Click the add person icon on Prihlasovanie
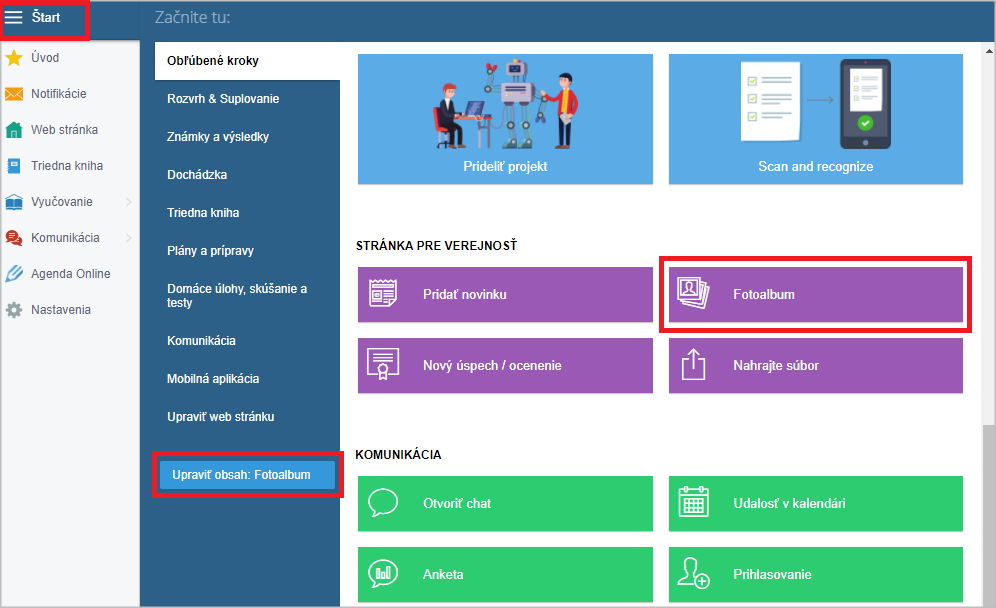The width and height of the screenshot is (996, 608). point(693,573)
